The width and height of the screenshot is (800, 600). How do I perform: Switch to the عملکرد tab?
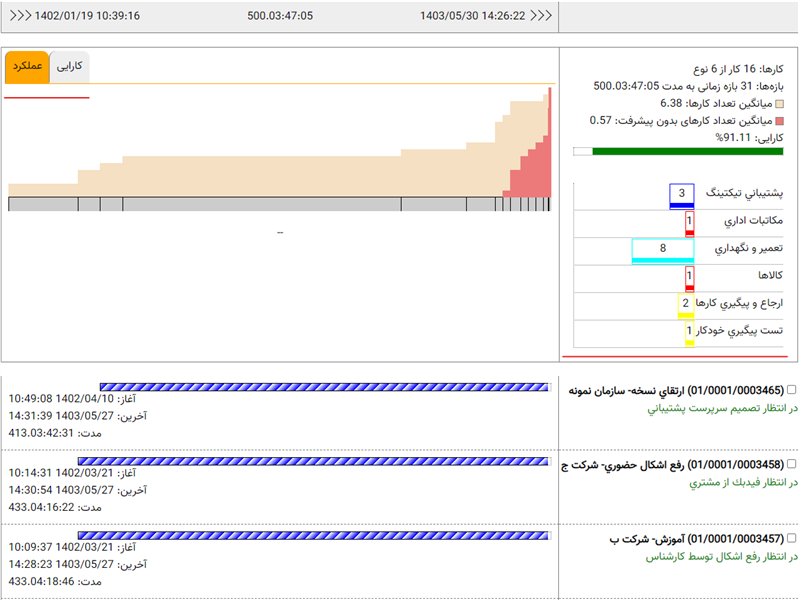[x=26, y=67]
